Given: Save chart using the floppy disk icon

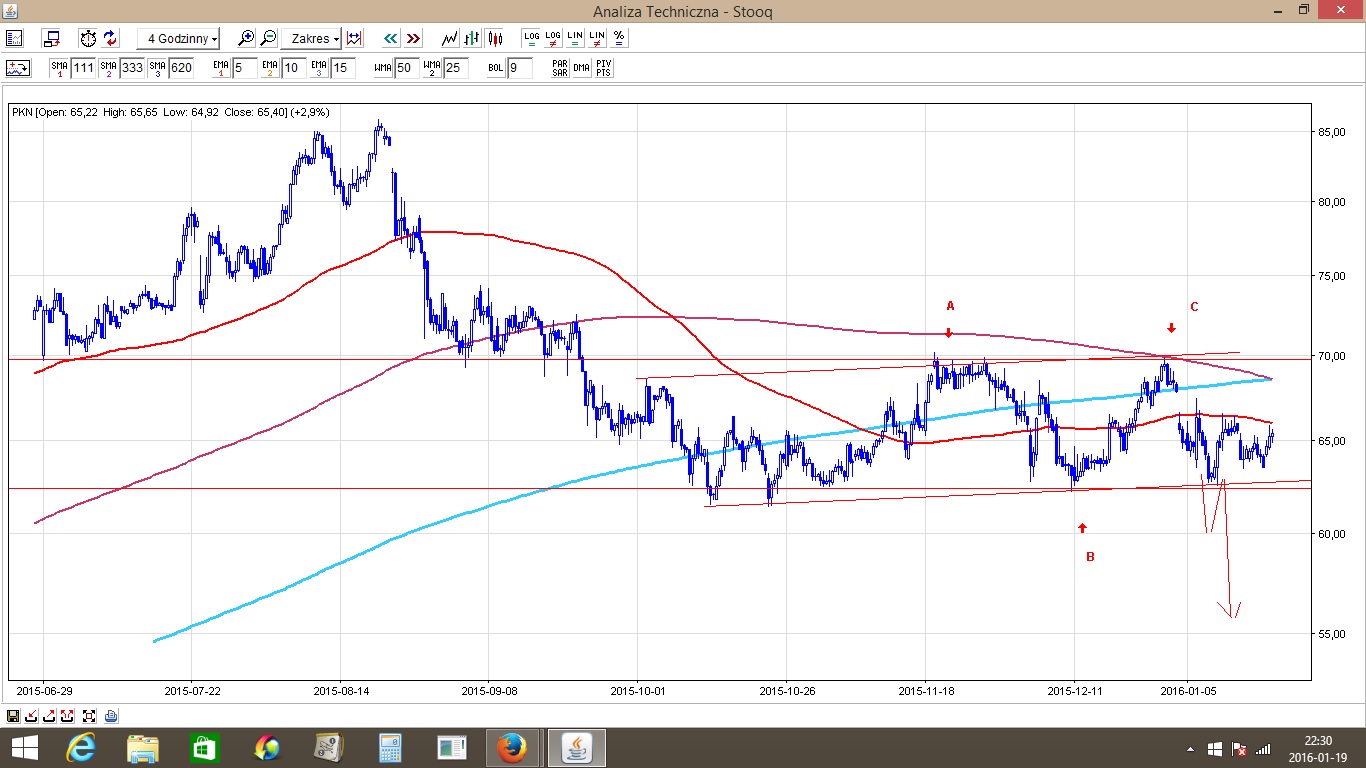Looking at the screenshot, I should [x=13, y=716].
